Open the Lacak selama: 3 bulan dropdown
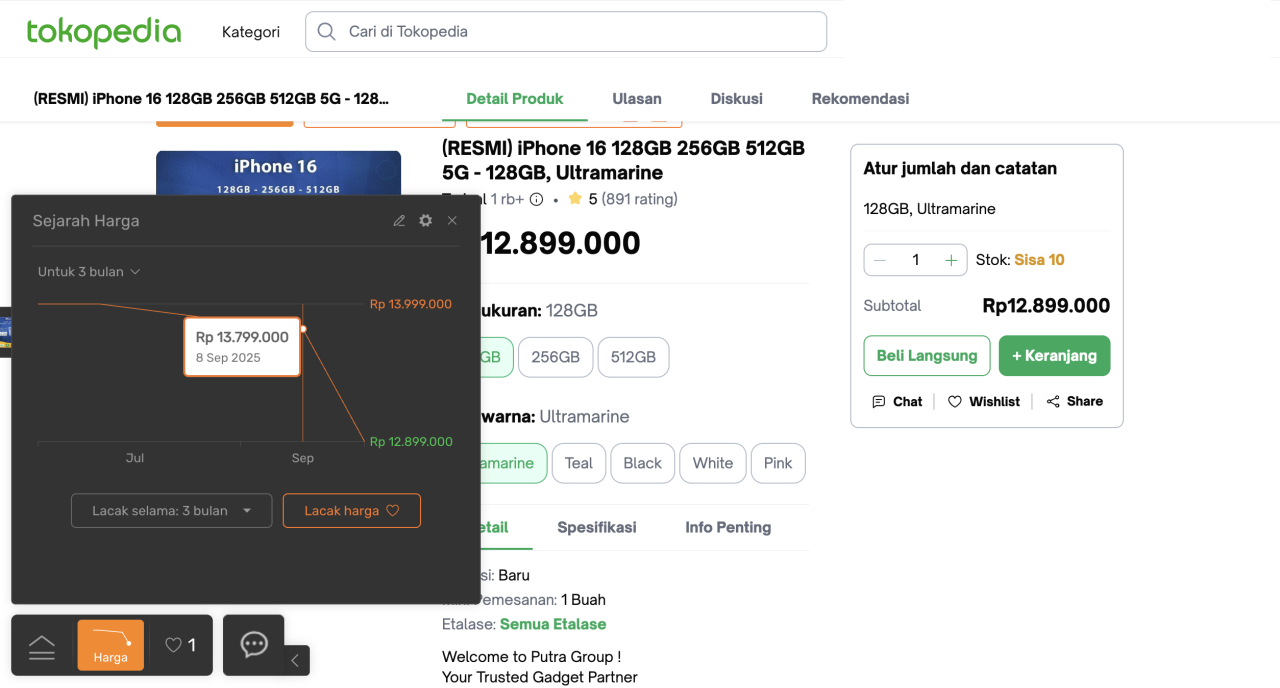The image size is (1280, 688). pyautogui.click(x=172, y=510)
